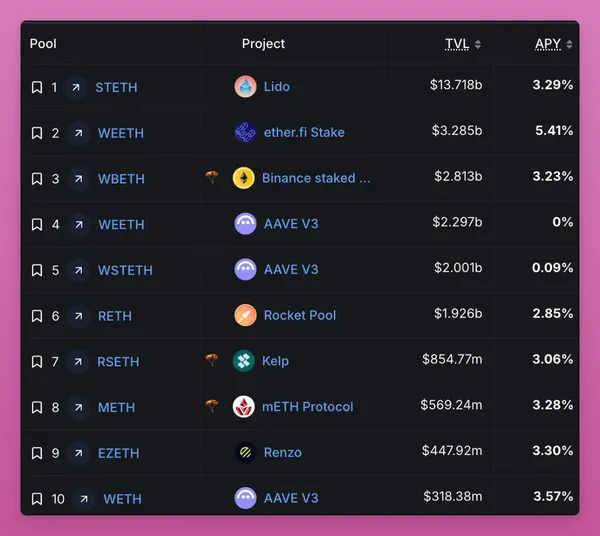Image resolution: width=600 pixels, height=536 pixels.
Task: Open the external arrow for WETH pool
Action: coord(84,498)
